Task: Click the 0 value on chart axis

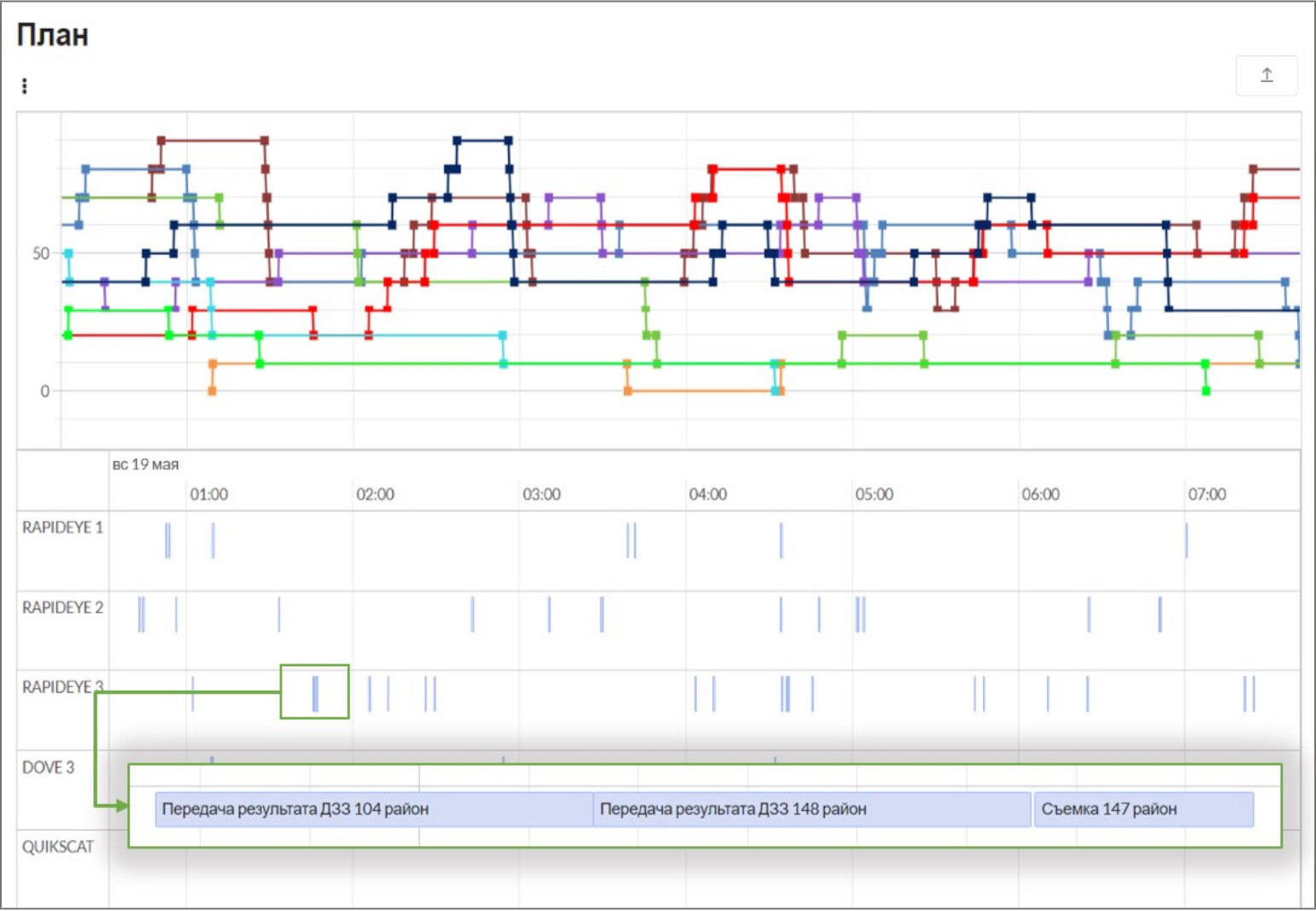Action: [x=45, y=391]
